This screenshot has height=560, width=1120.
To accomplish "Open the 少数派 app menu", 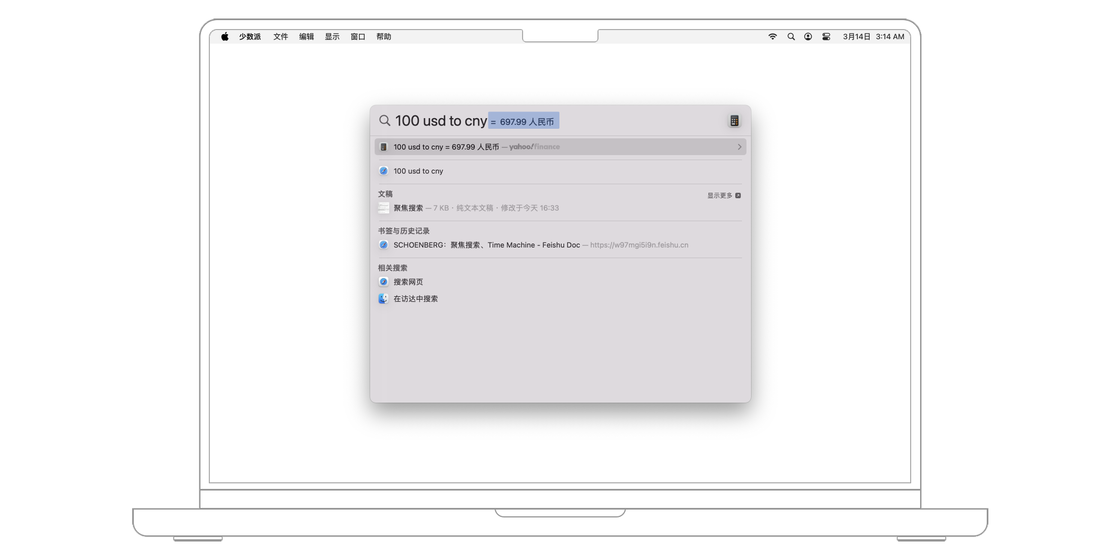I will tap(250, 36).
